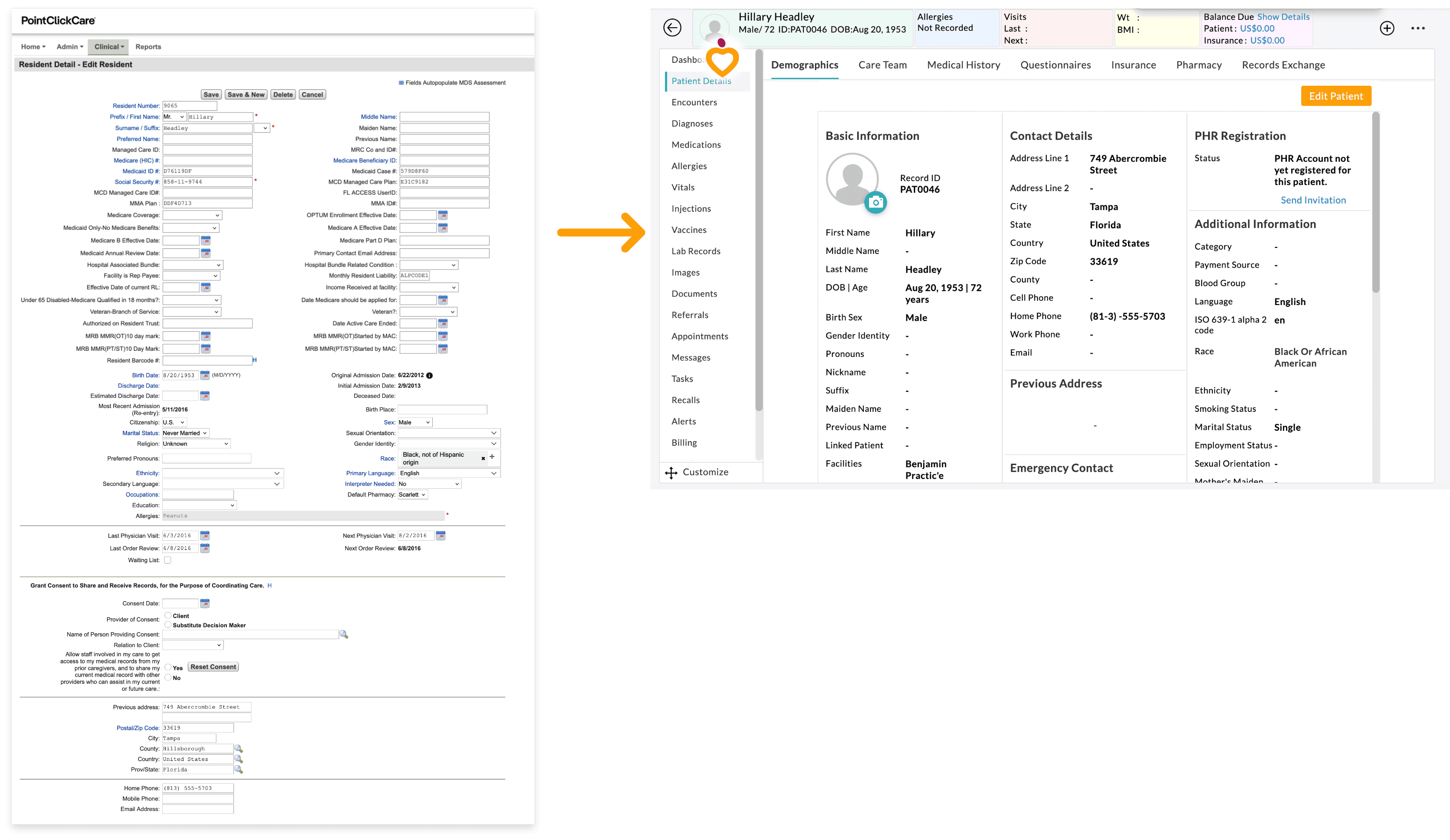This screenshot has width=1450, height=840.
Task: Open calendar for Next Physician Visit
Action: pyautogui.click(x=441, y=536)
